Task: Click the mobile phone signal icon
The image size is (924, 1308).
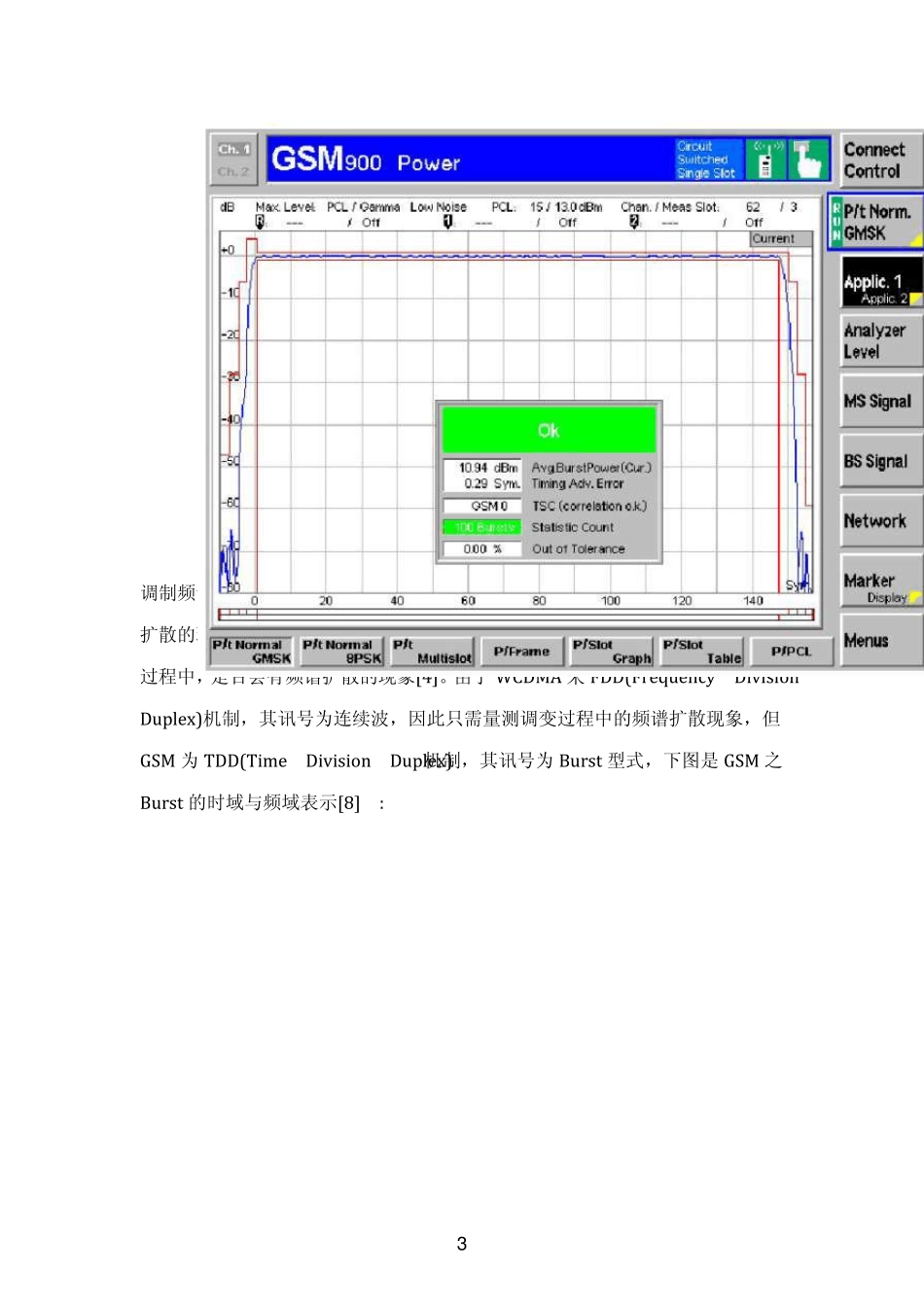Action: [x=765, y=160]
